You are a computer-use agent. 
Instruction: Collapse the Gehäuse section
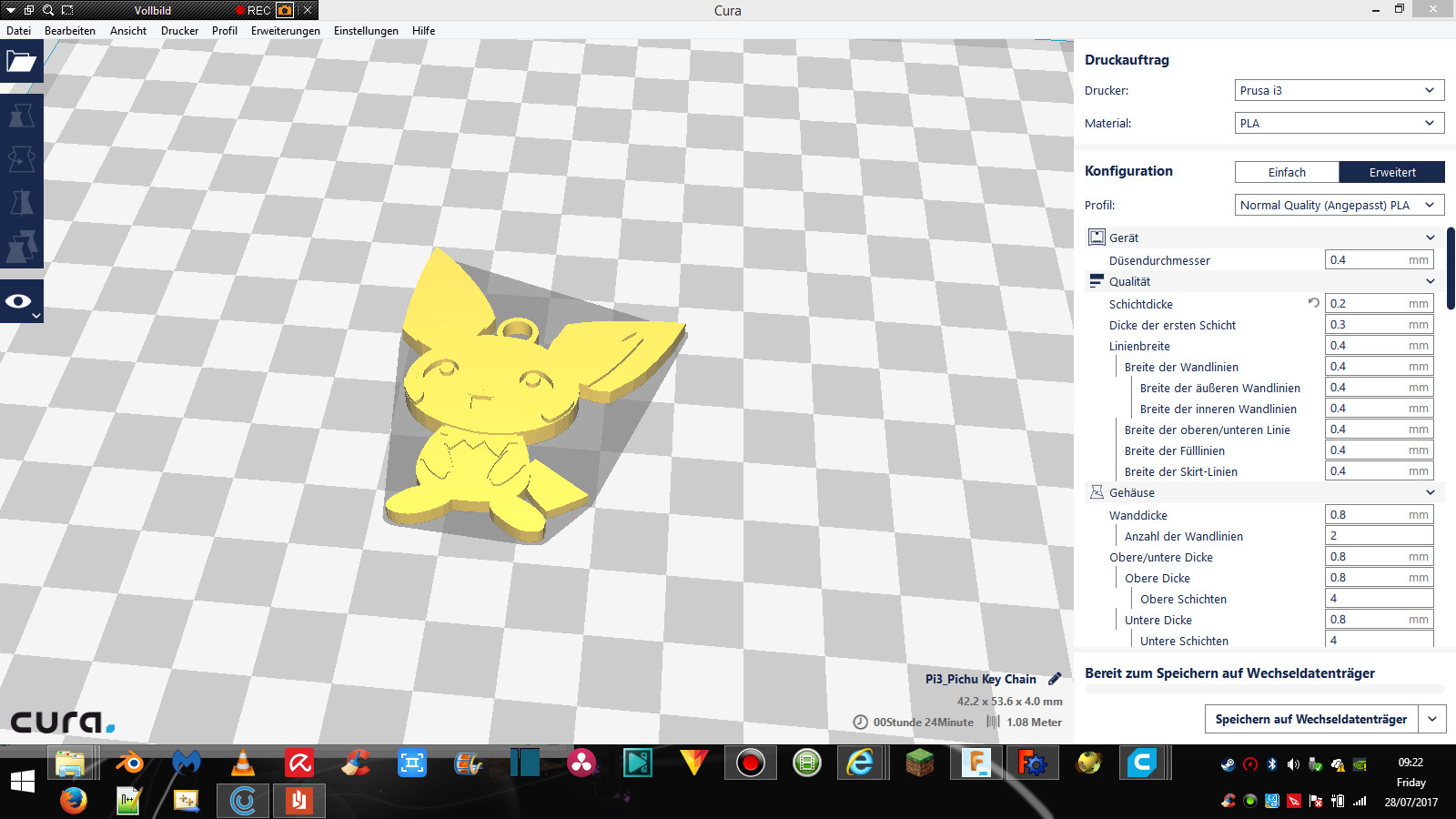pyautogui.click(x=1430, y=492)
